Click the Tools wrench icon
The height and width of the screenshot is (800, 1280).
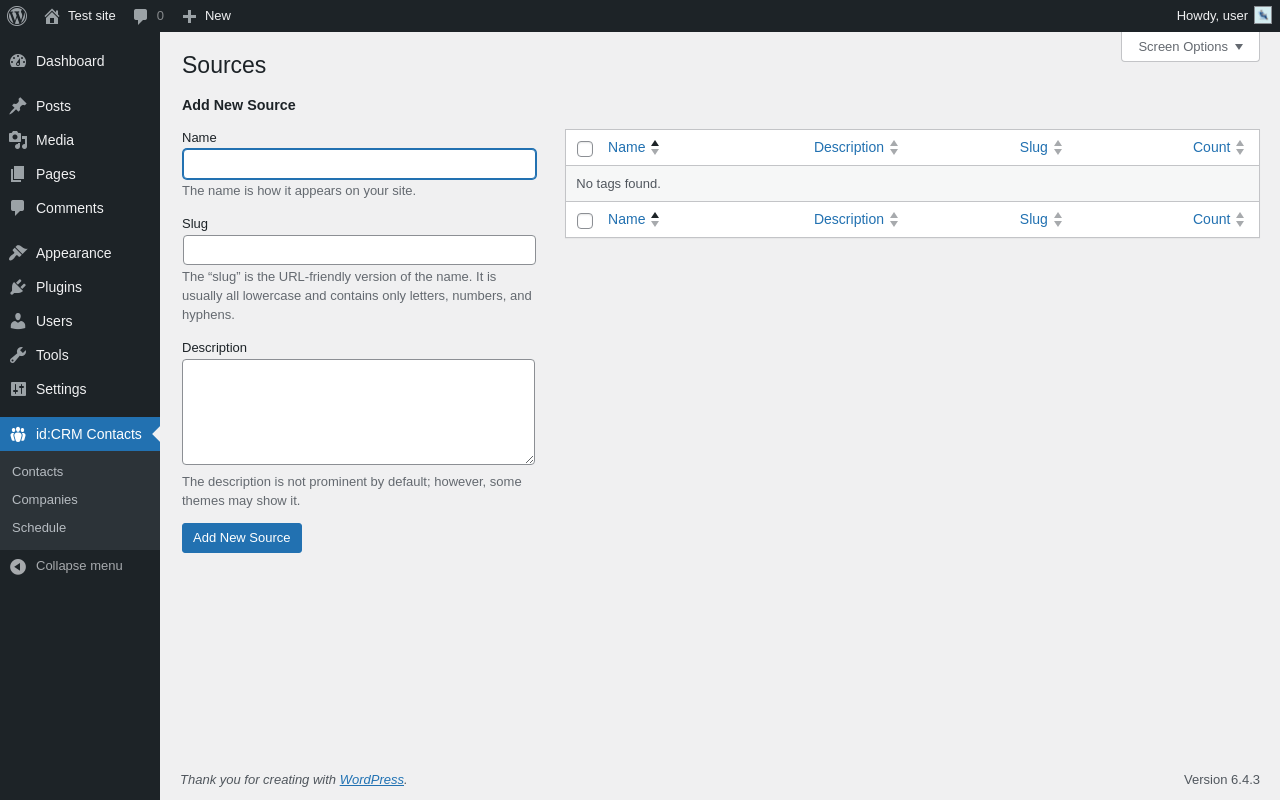pyautogui.click(x=18, y=355)
